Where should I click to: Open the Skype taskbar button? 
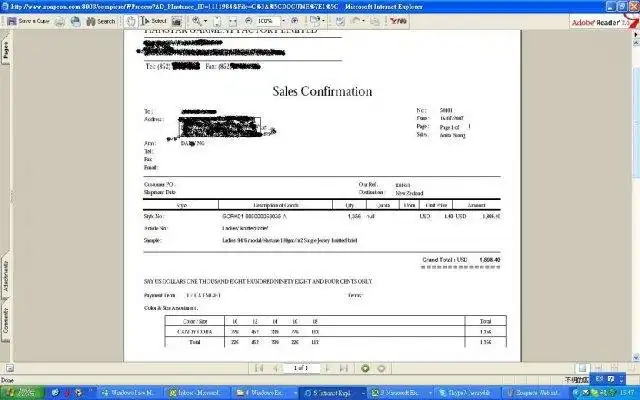[x=467, y=393]
